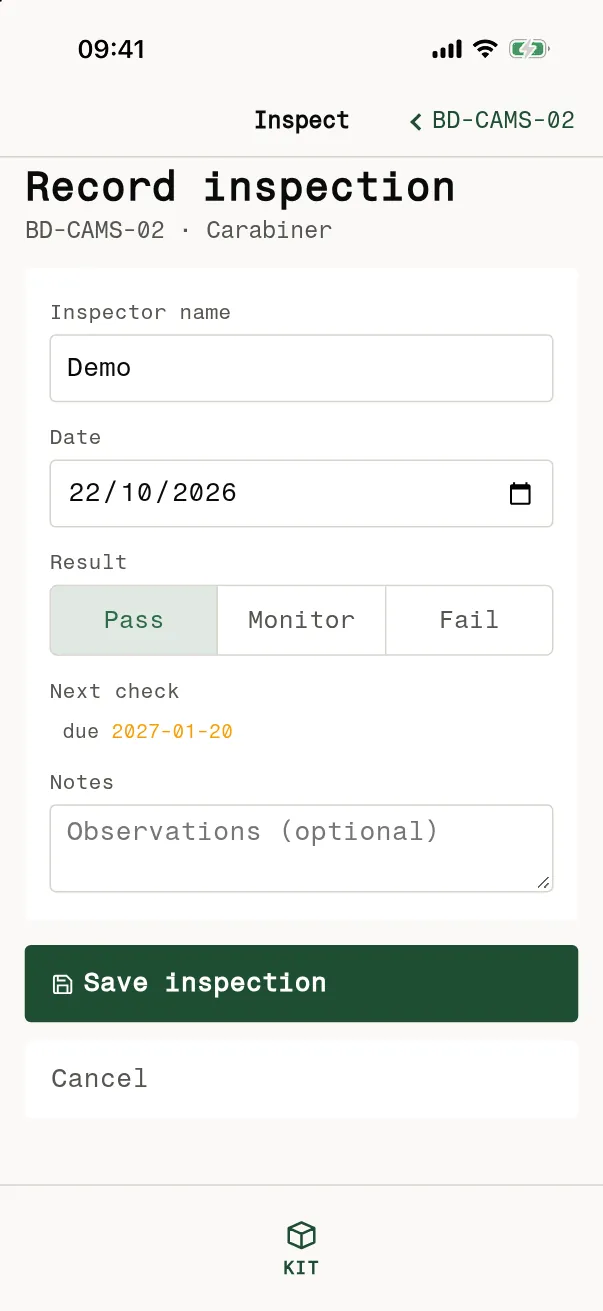Cancel the inspection form
The height and width of the screenshot is (1311, 603).
pyautogui.click(x=301, y=1079)
